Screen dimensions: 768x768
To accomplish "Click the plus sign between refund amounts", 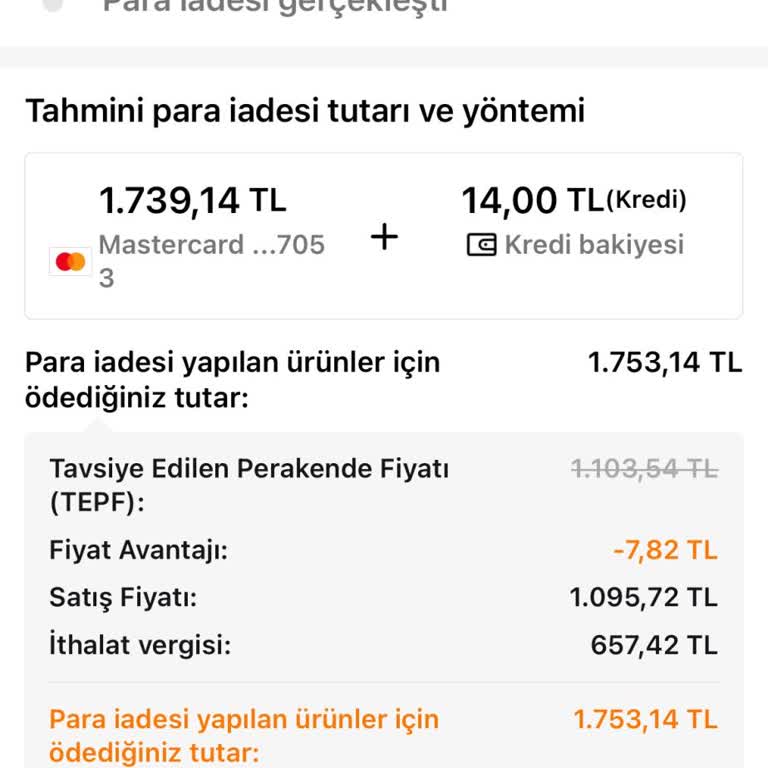I will pos(384,237).
